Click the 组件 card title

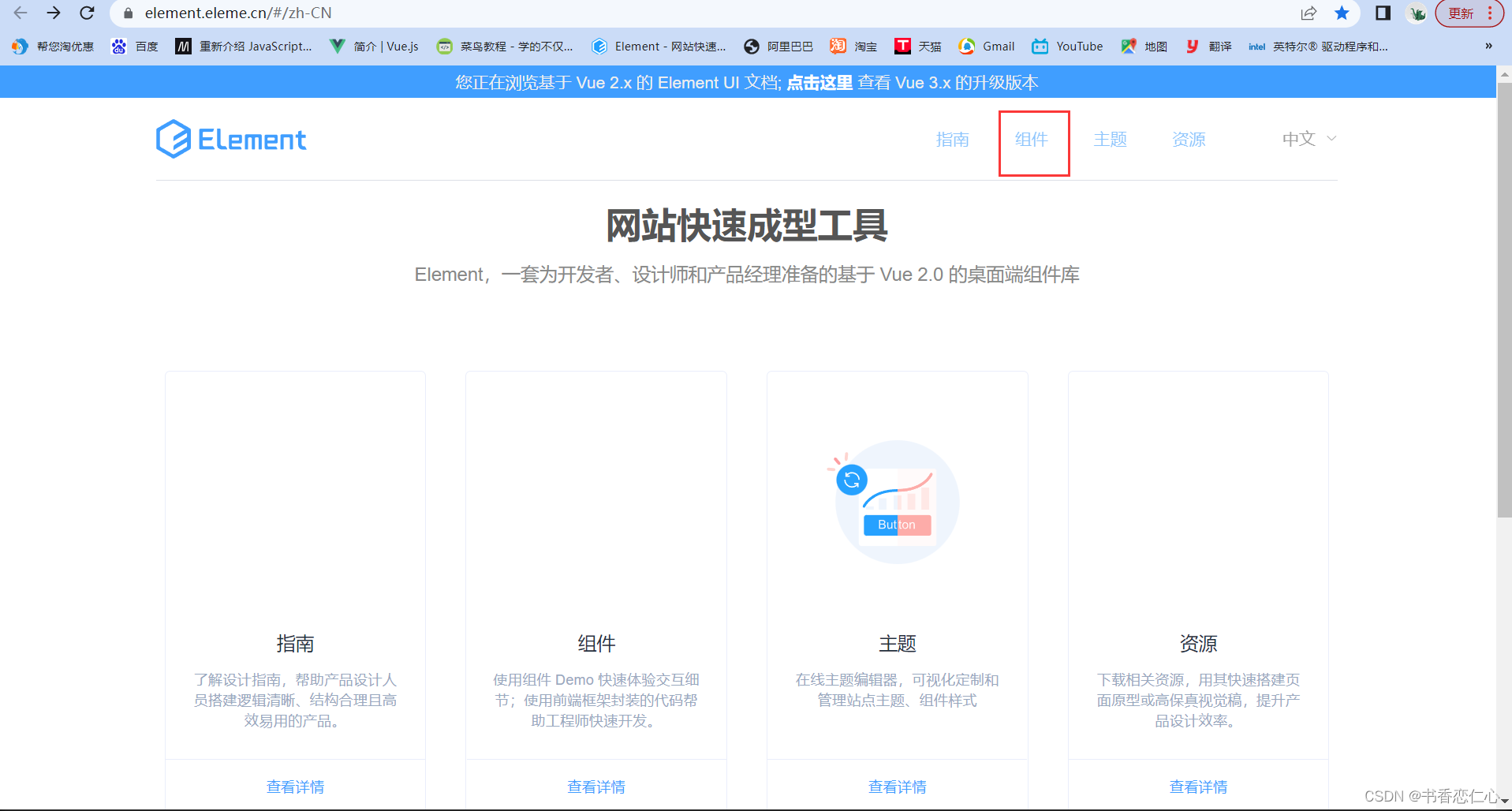pos(596,644)
